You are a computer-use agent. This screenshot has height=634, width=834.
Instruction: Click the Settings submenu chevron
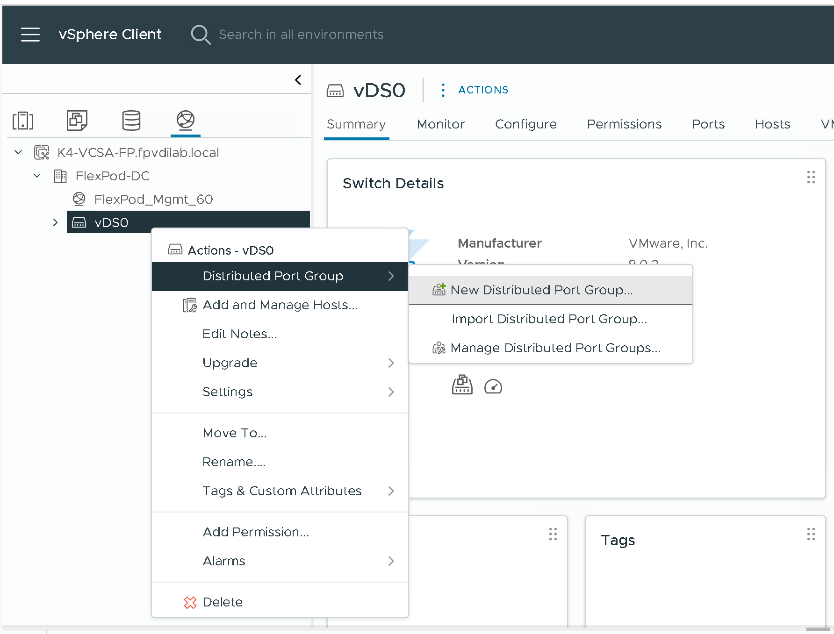click(x=391, y=392)
